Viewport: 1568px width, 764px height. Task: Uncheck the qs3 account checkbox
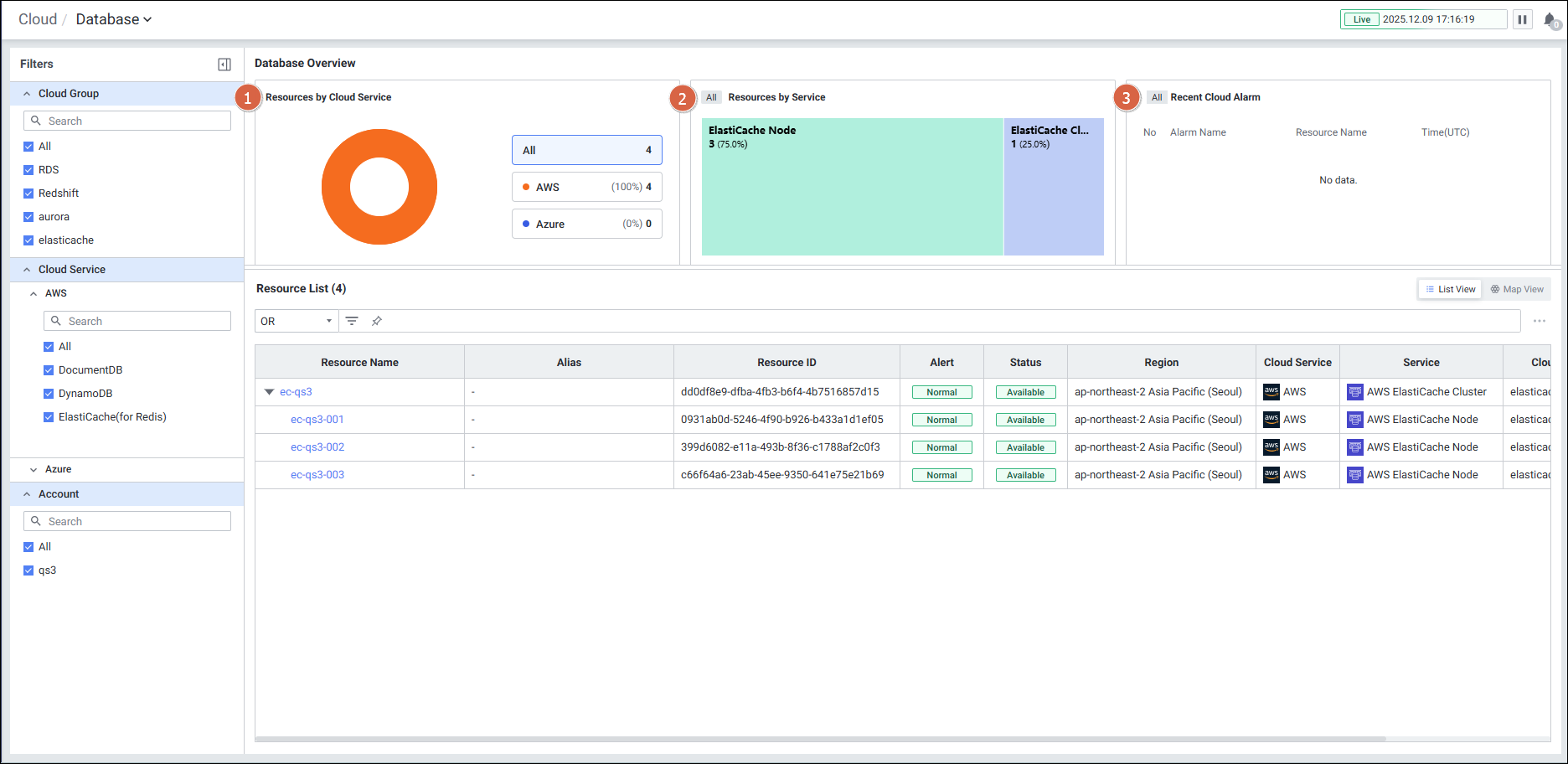pyautogui.click(x=28, y=570)
